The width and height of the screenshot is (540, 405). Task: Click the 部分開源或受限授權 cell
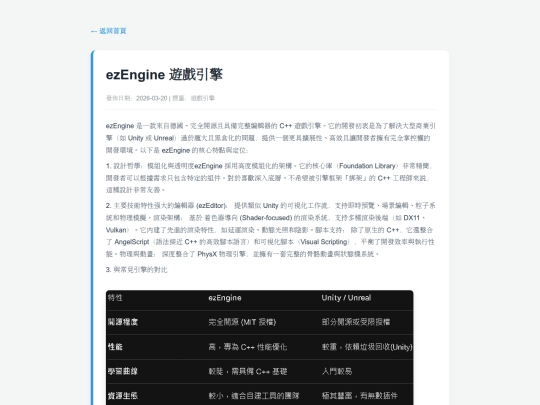[x=356, y=322]
